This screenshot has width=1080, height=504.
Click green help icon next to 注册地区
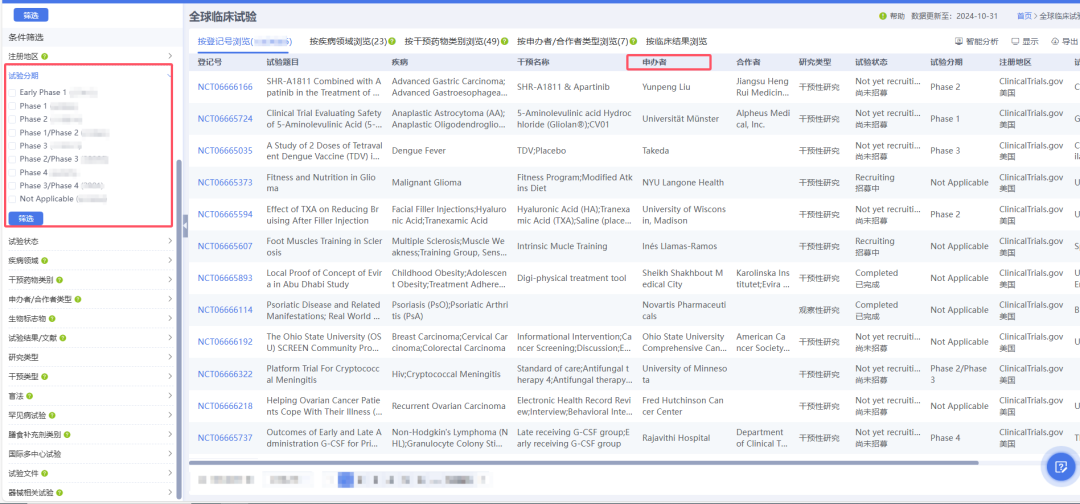point(44,56)
